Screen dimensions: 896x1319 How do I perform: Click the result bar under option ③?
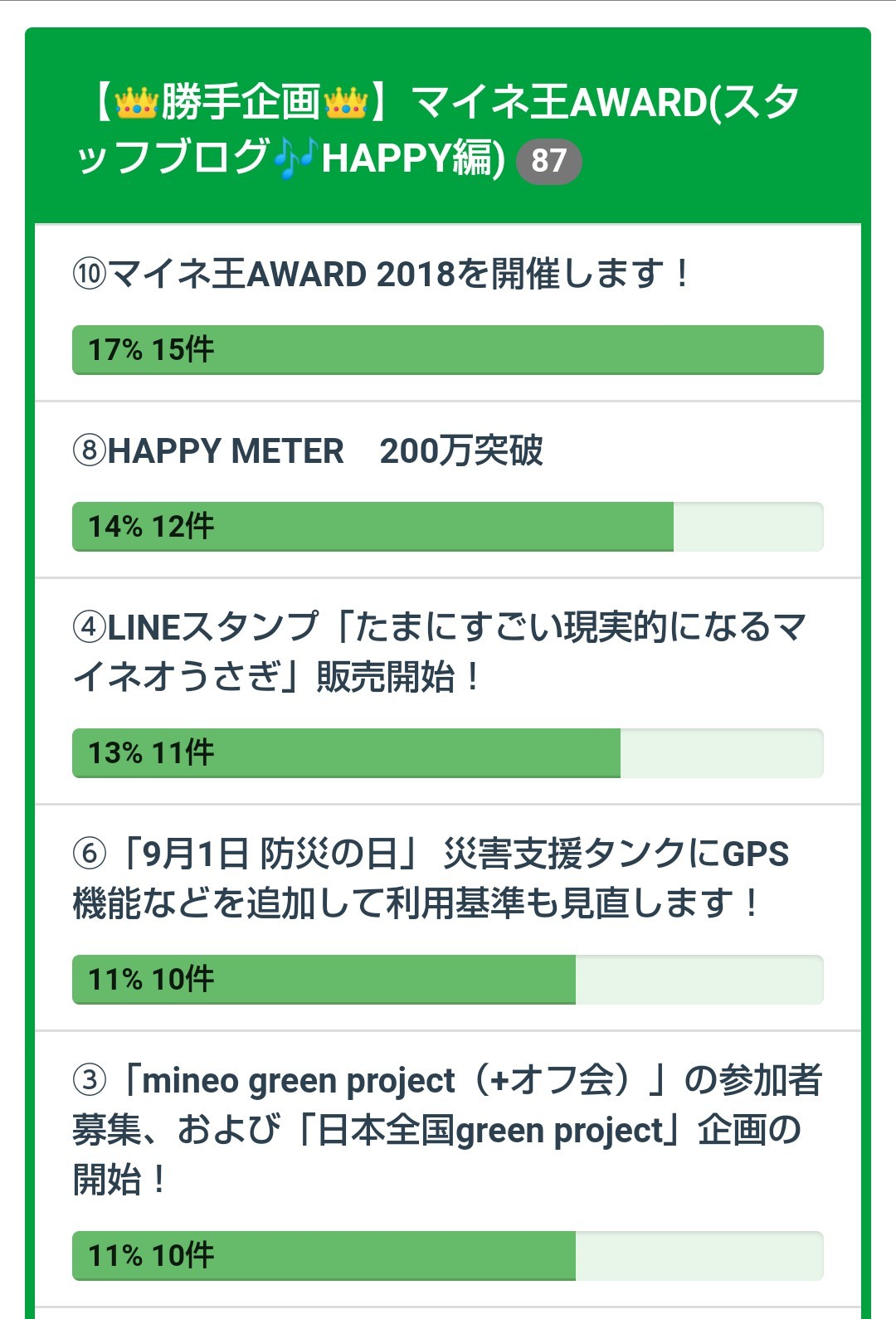[448, 1256]
